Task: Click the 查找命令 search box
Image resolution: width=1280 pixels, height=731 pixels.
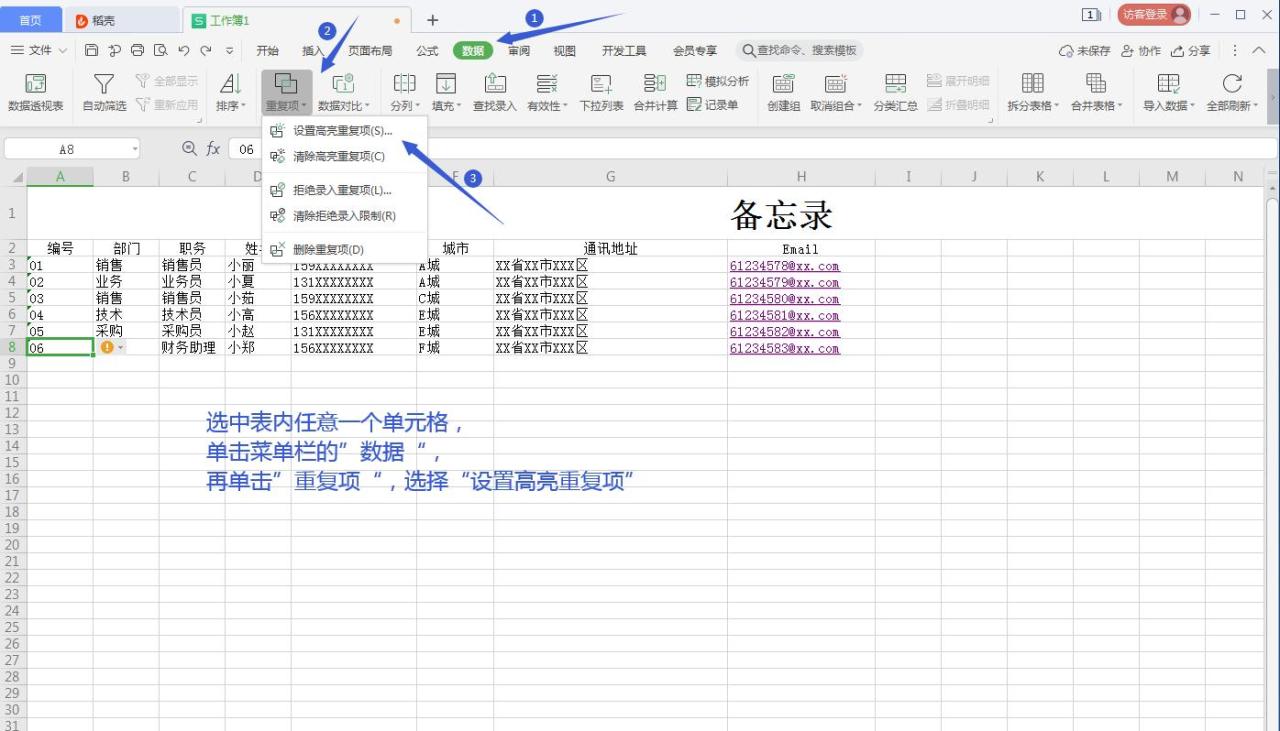Action: tap(799, 51)
